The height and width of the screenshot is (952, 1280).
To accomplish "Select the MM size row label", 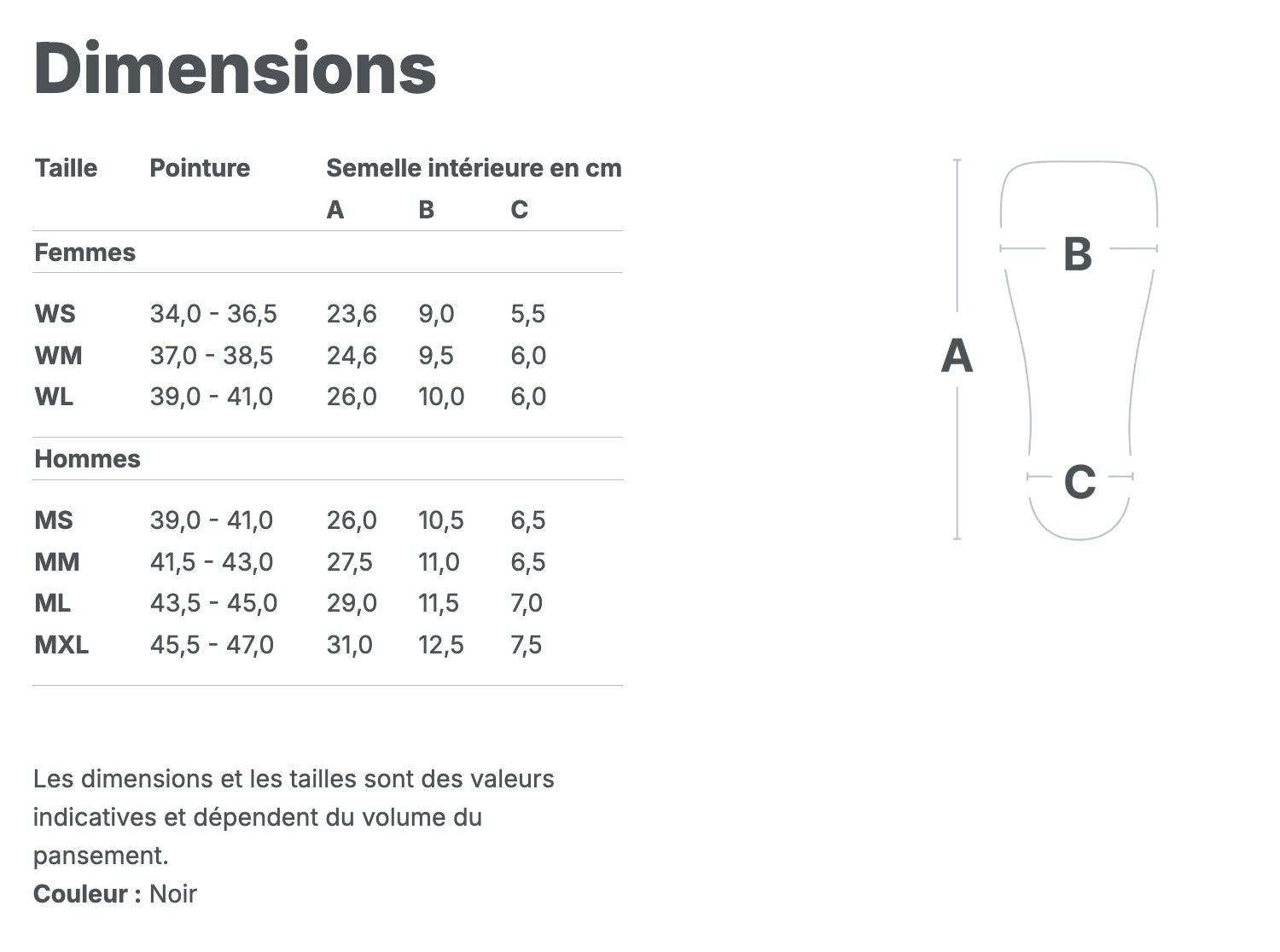I will (57, 562).
